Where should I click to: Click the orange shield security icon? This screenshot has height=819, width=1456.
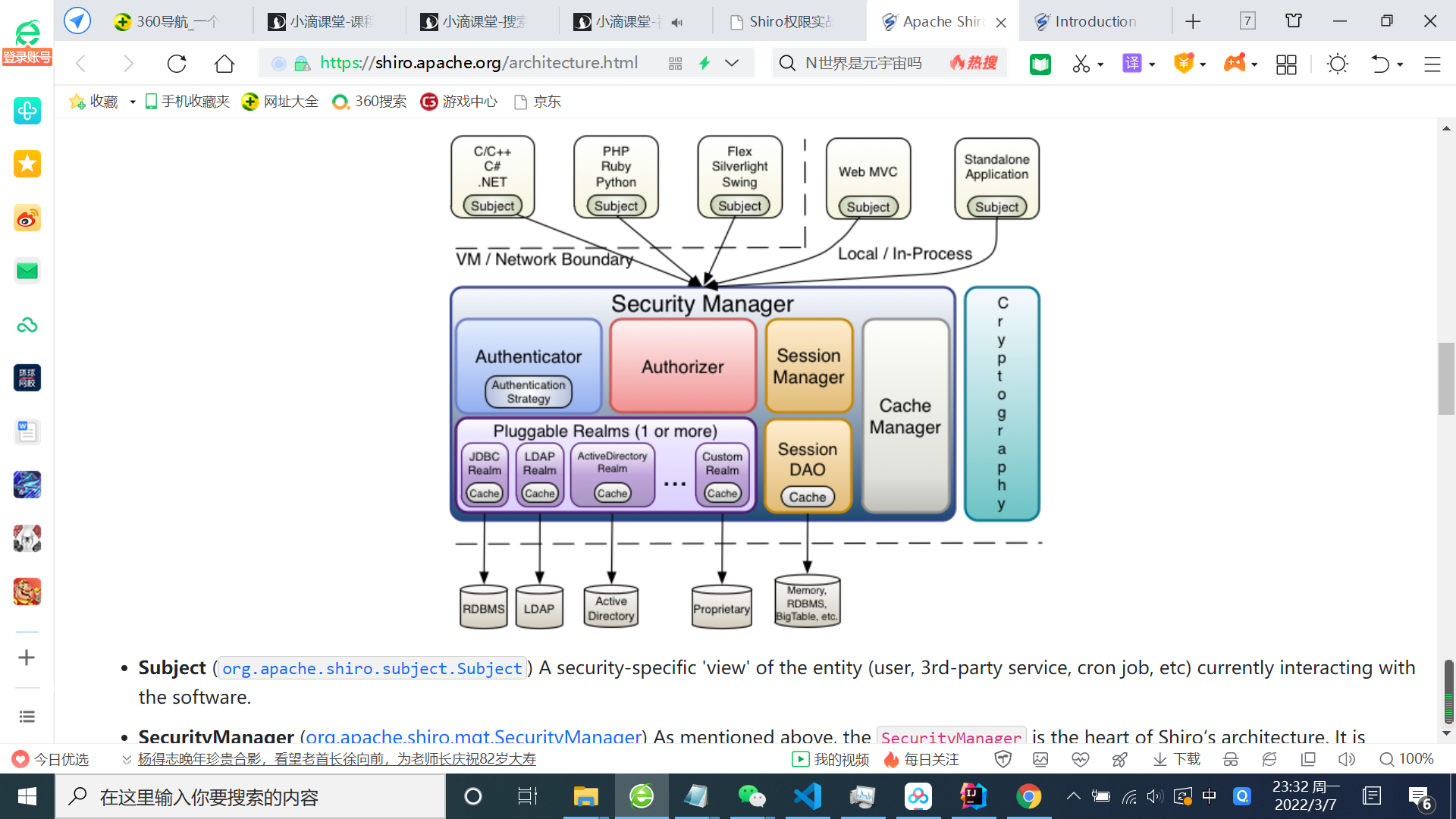point(1184,63)
